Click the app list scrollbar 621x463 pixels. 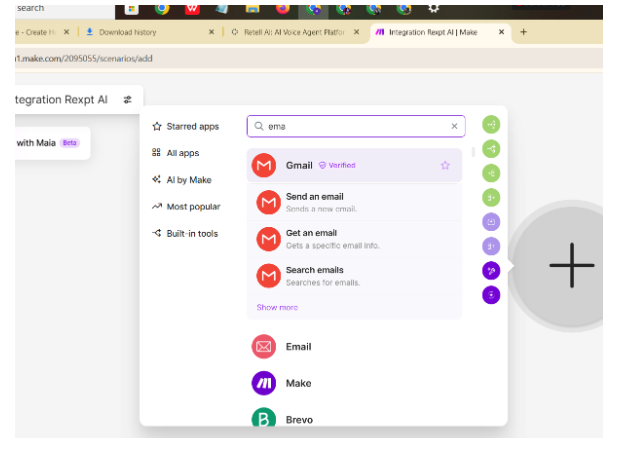(x=473, y=152)
